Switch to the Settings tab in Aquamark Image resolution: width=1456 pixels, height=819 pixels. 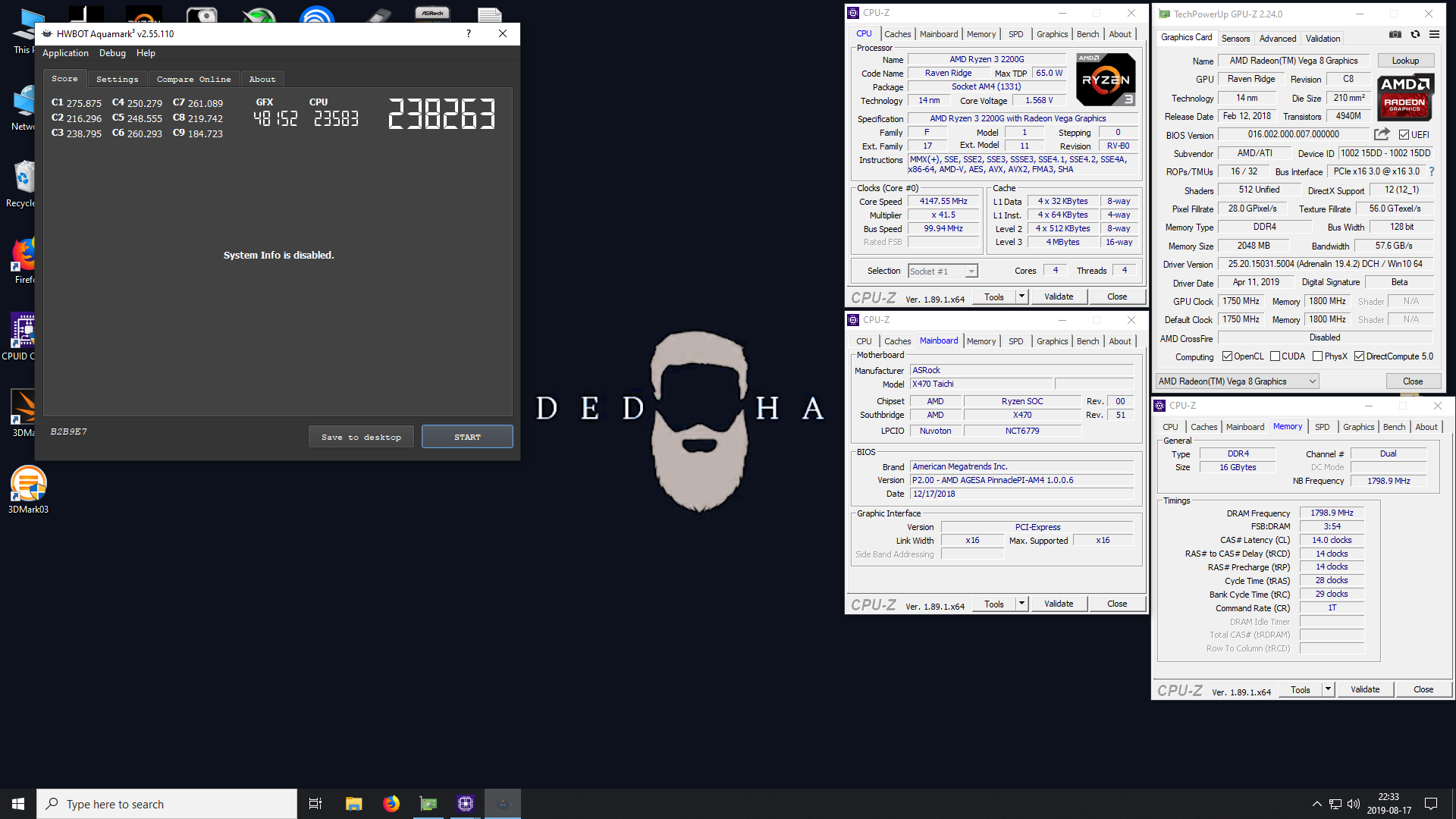118,79
